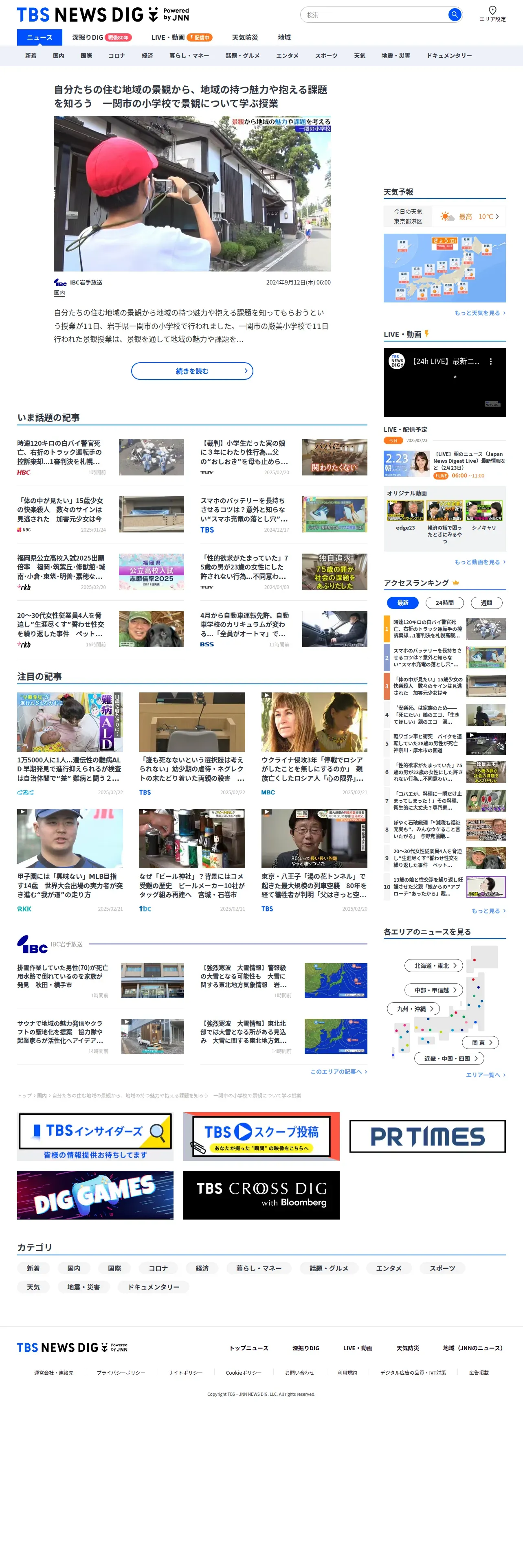Open PR TIMES banner
Viewport: 523px width, 1568px height.
[x=427, y=1136]
